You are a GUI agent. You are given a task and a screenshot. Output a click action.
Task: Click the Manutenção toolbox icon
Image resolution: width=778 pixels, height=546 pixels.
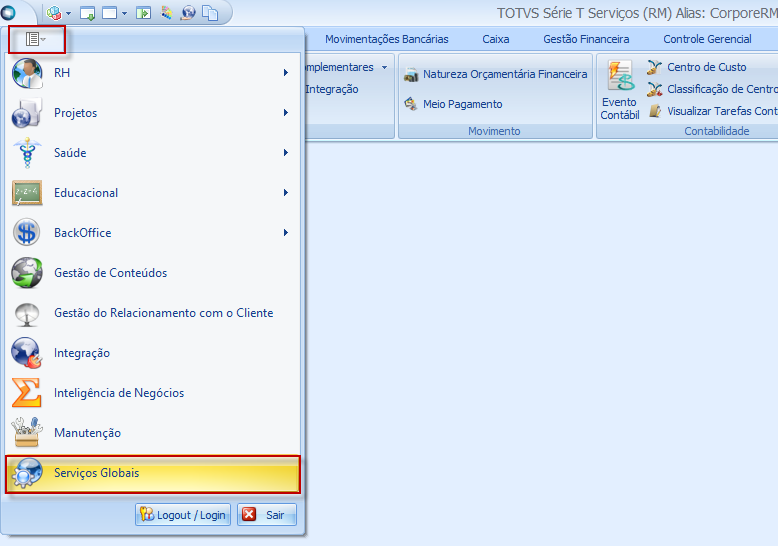27,433
